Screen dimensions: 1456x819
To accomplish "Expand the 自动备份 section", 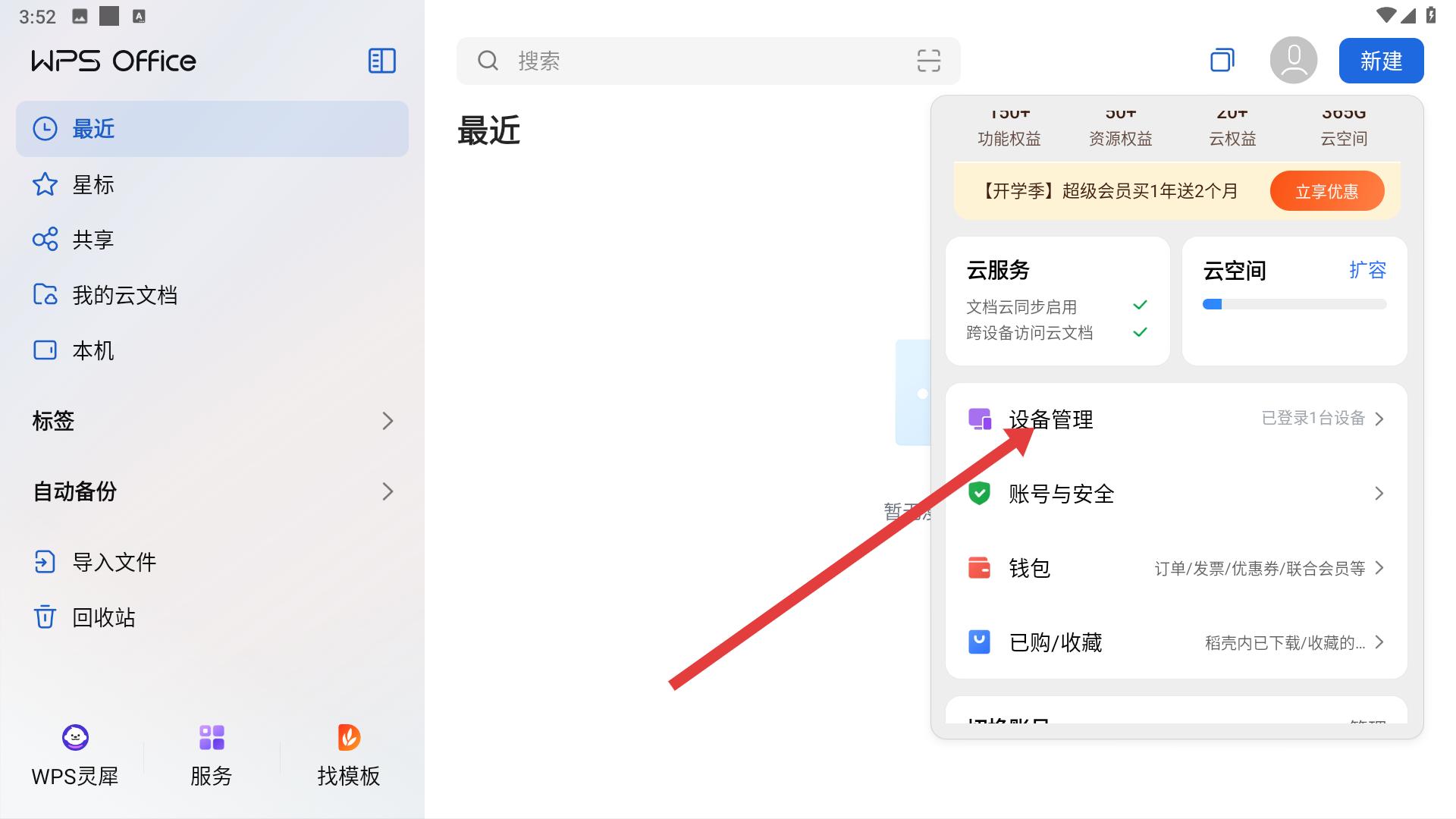I will (388, 491).
